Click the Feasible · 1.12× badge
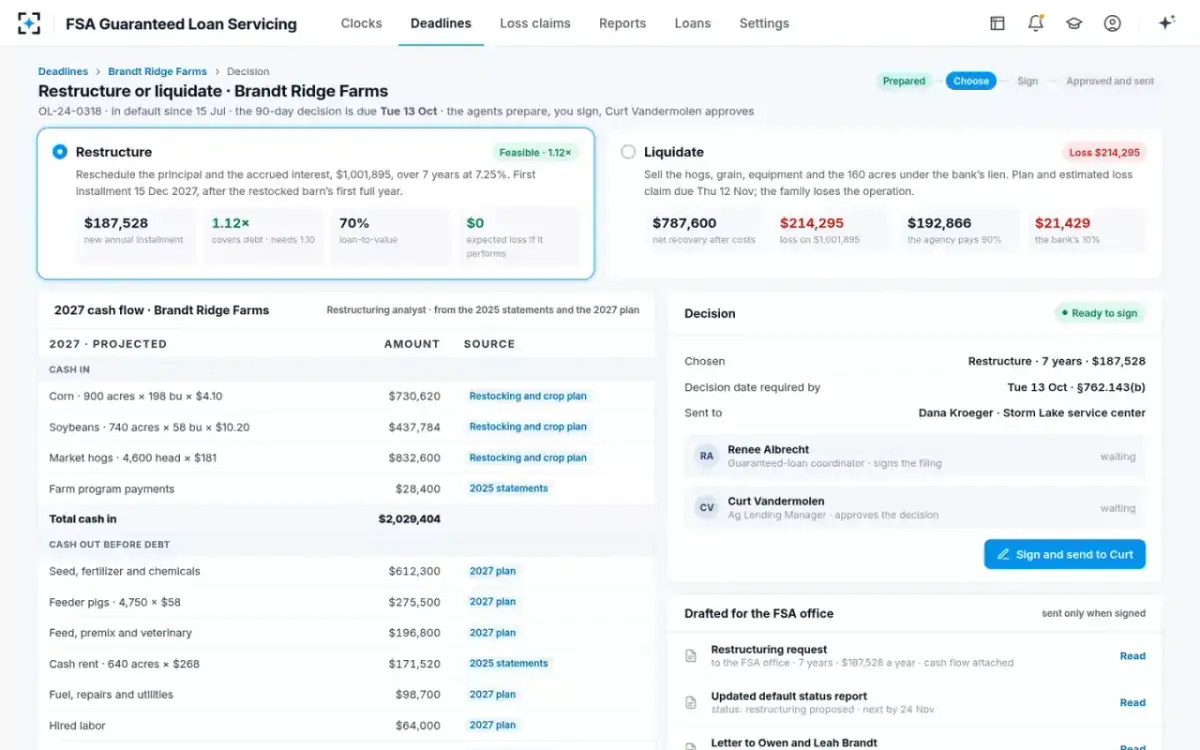This screenshot has height=750, width=1200. (x=535, y=152)
